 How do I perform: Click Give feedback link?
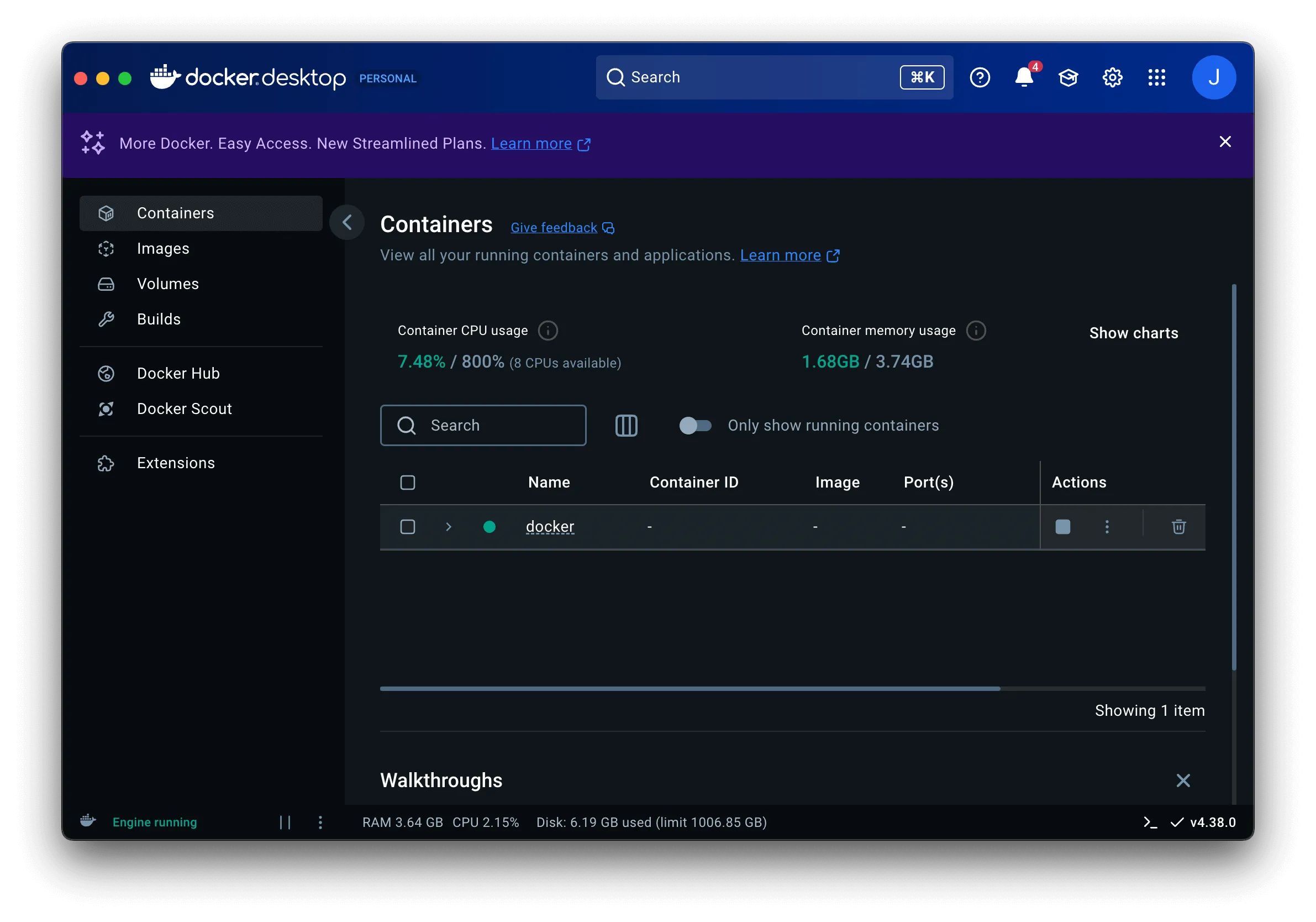click(x=554, y=228)
